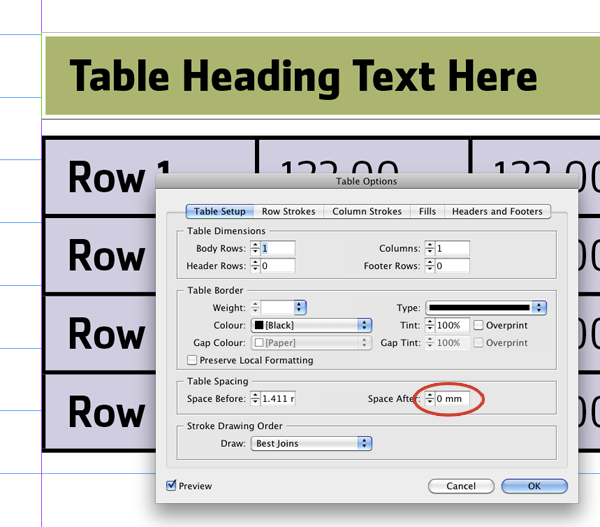Open the Gap Colour [Paper] dropdown
The height and width of the screenshot is (527, 600).
311,343
